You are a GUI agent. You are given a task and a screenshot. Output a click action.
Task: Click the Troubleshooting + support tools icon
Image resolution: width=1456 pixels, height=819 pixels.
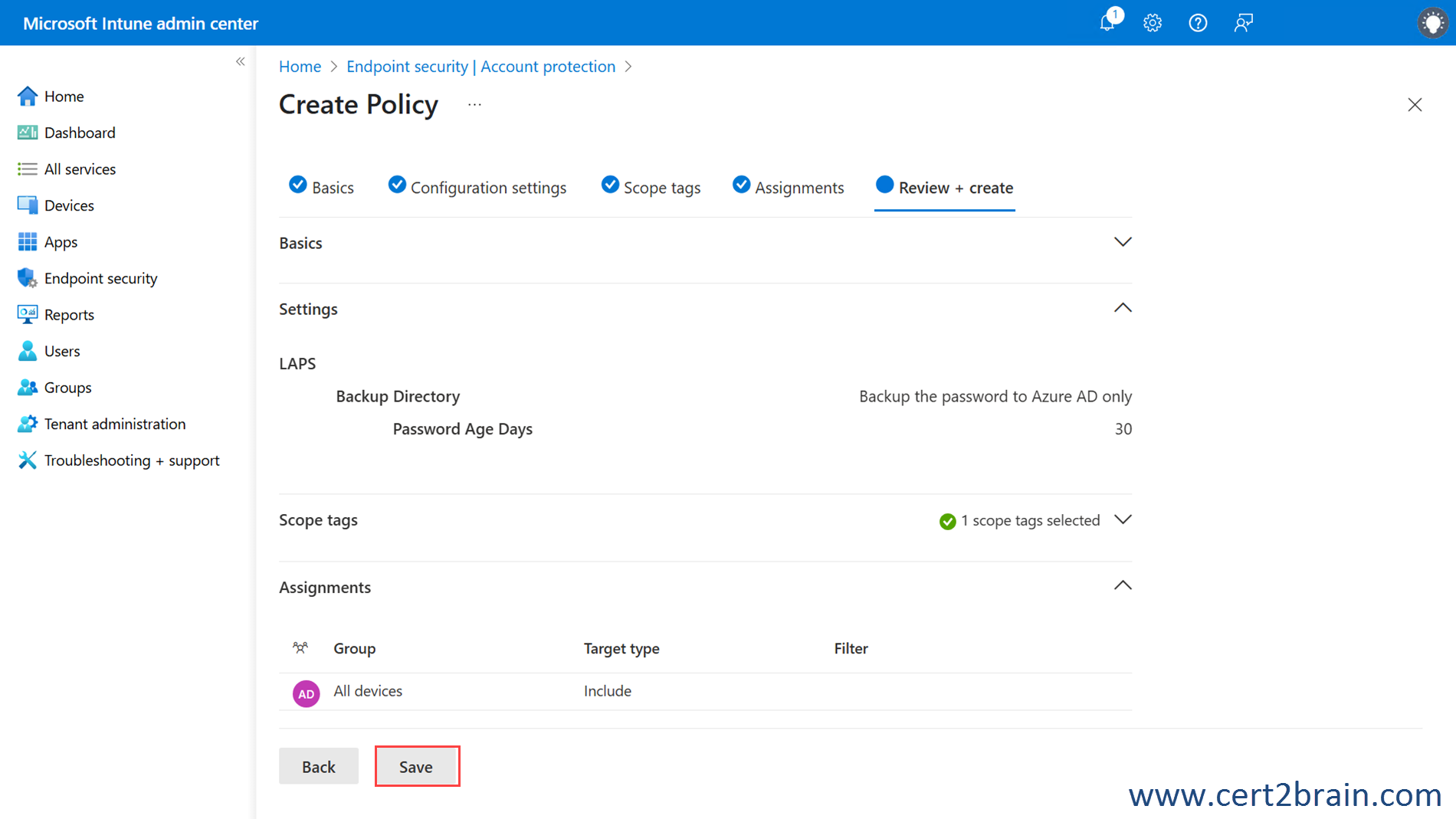pos(28,460)
